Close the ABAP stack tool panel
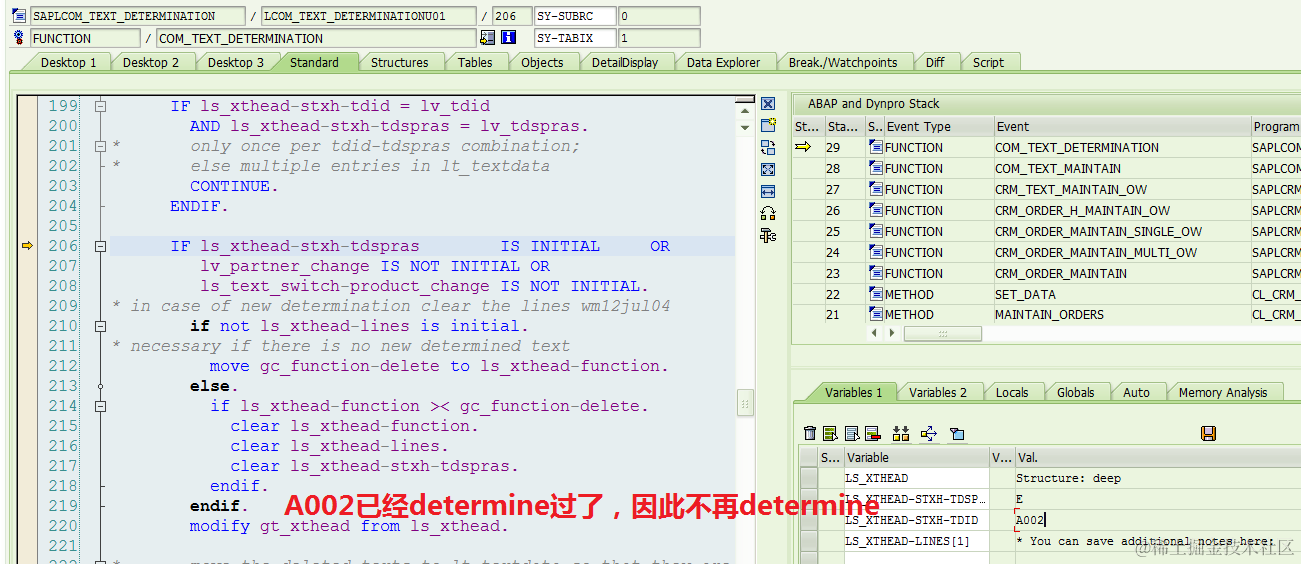Screen dimensions: 1301x564 pyautogui.click(x=768, y=104)
